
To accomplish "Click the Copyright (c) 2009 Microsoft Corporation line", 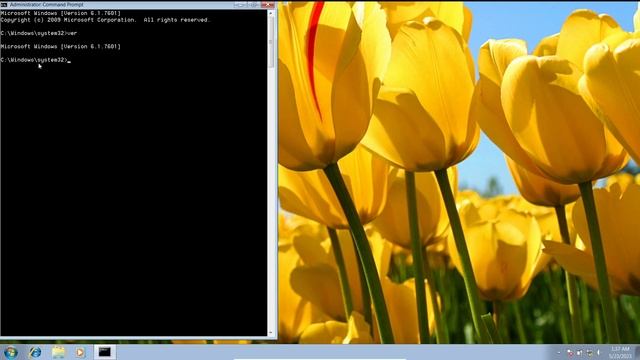I will (105, 20).
